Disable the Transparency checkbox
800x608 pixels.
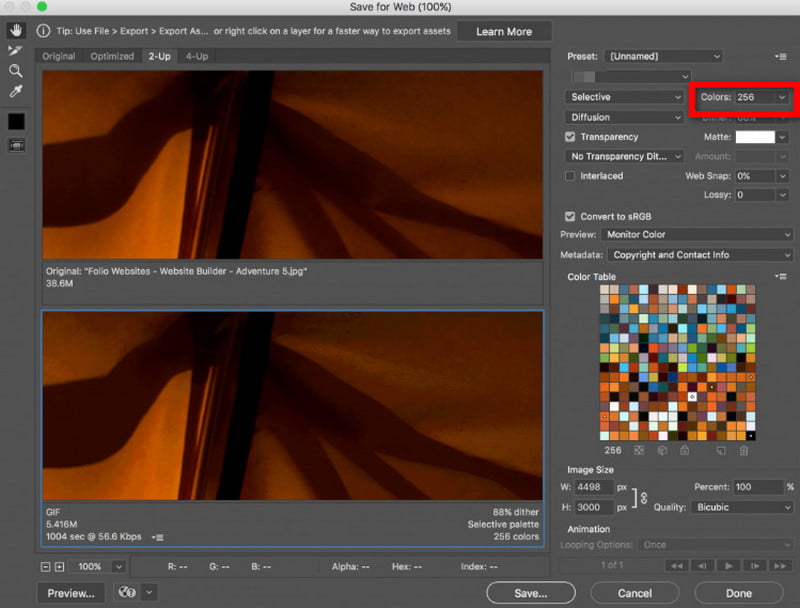(570, 137)
